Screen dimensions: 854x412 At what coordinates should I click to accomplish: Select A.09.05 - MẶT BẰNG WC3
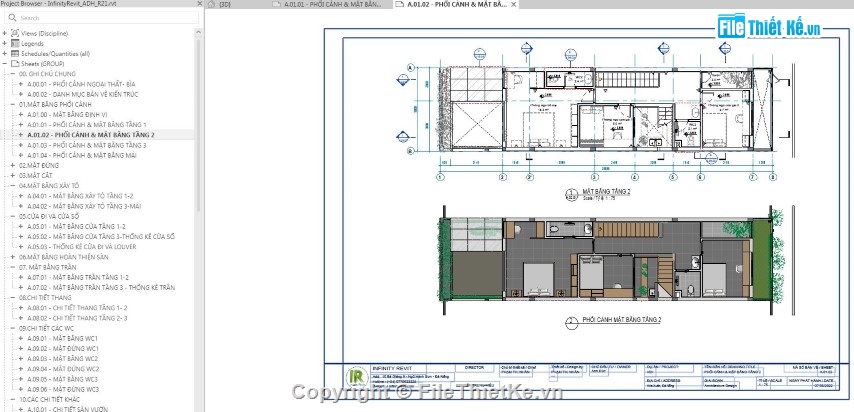pyautogui.click(x=63, y=379)
